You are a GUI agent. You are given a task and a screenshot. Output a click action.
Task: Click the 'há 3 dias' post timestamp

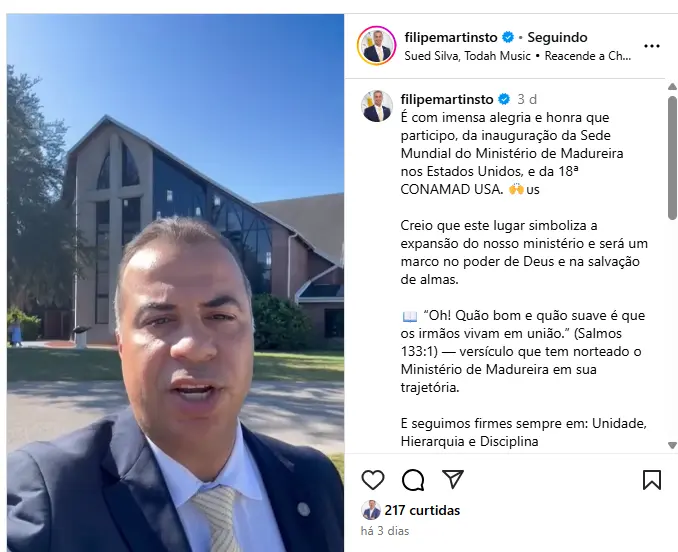click(385, 531)
